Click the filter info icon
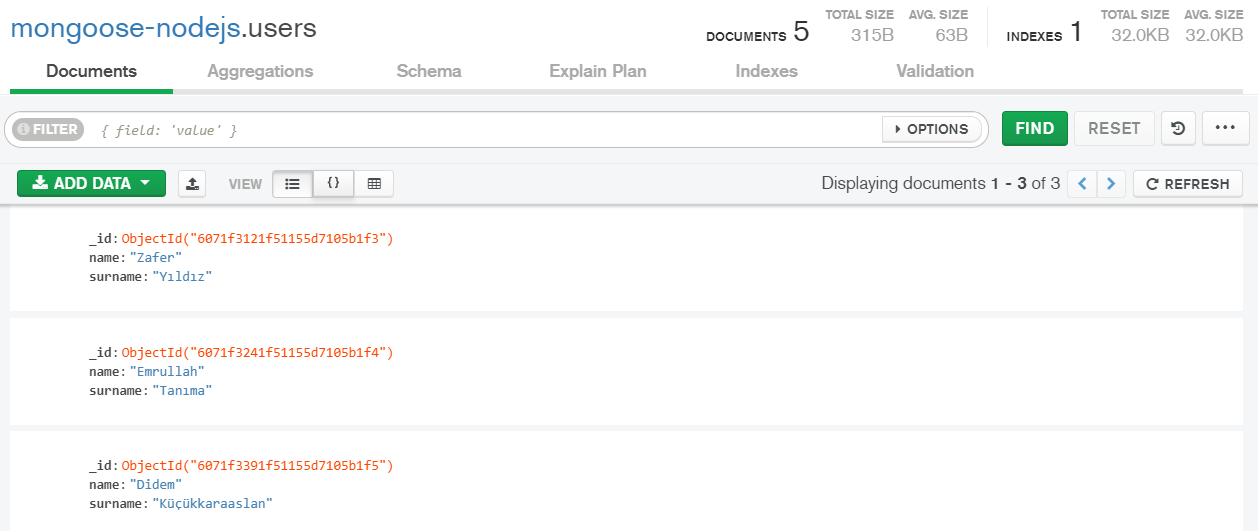 pyautogui.click(x=24, y=129)
